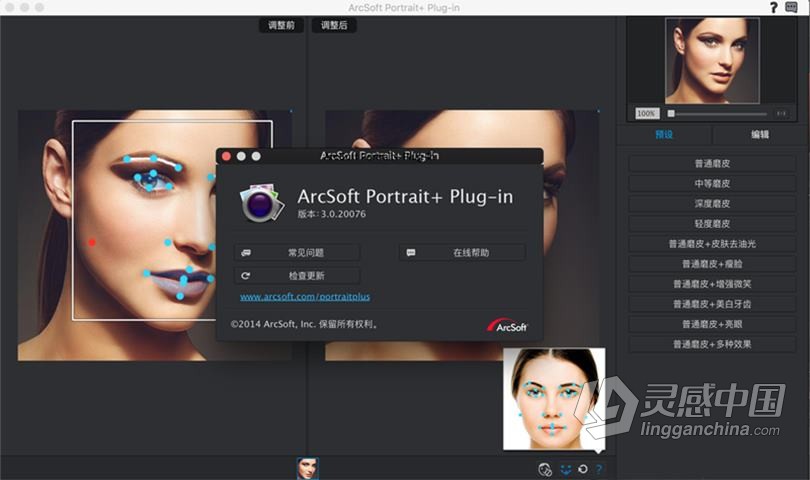Close the about dialog with red button
The image size is (810, 480).
point(226,156)
